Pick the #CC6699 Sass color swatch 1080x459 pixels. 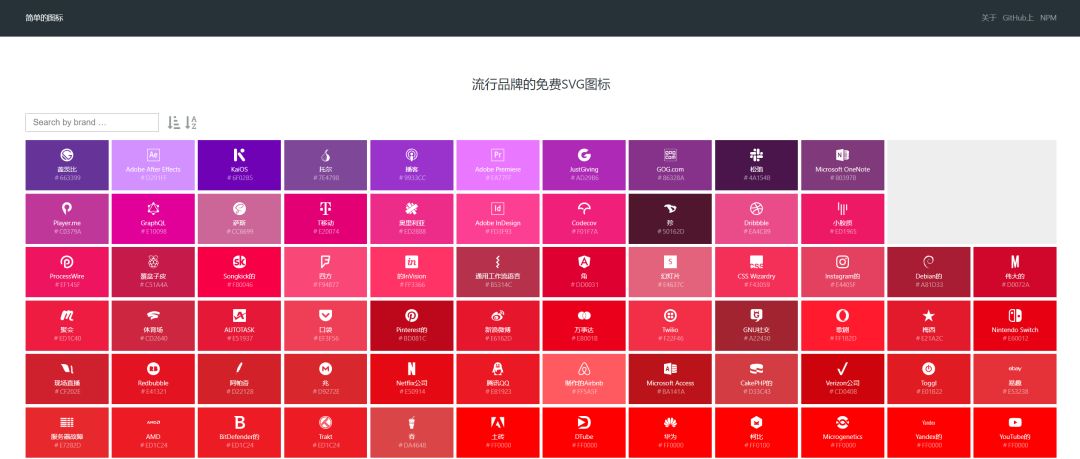[x=239, y=218]
